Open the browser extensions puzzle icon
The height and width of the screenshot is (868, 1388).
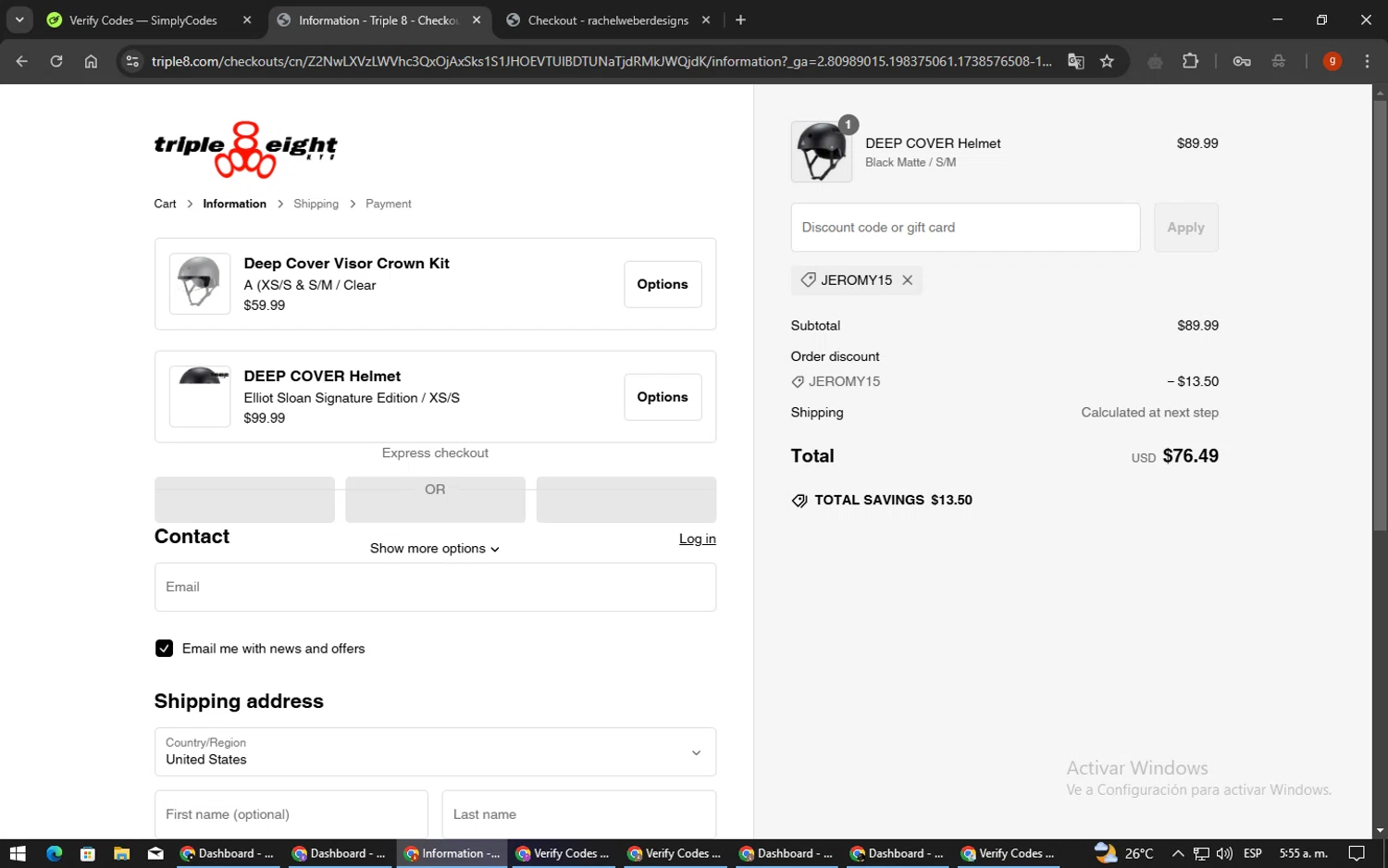tap(1190, 61)
